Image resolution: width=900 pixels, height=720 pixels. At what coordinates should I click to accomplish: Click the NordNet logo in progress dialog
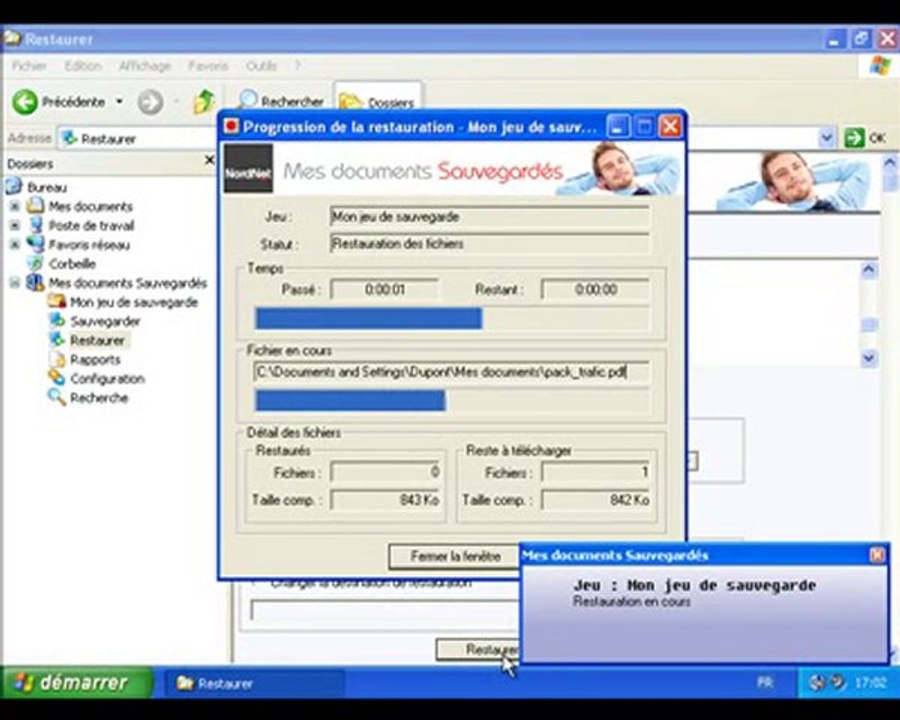[x=248, y=168]
